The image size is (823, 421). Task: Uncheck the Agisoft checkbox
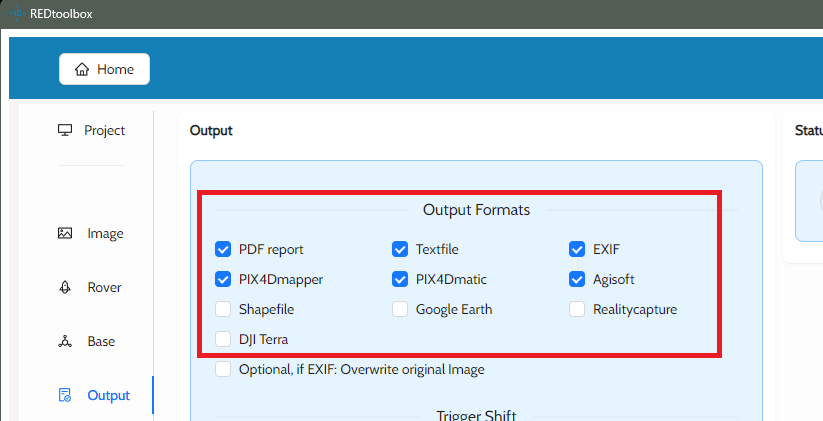coord(577,279)
